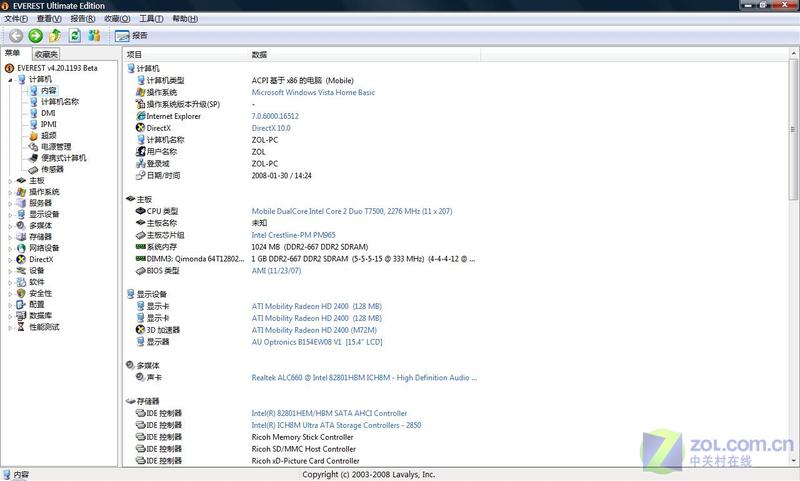Click the vertical scrollbar thumb
Image resolution: width=800 pixels, height=481 pixels.
coord(793,129)
